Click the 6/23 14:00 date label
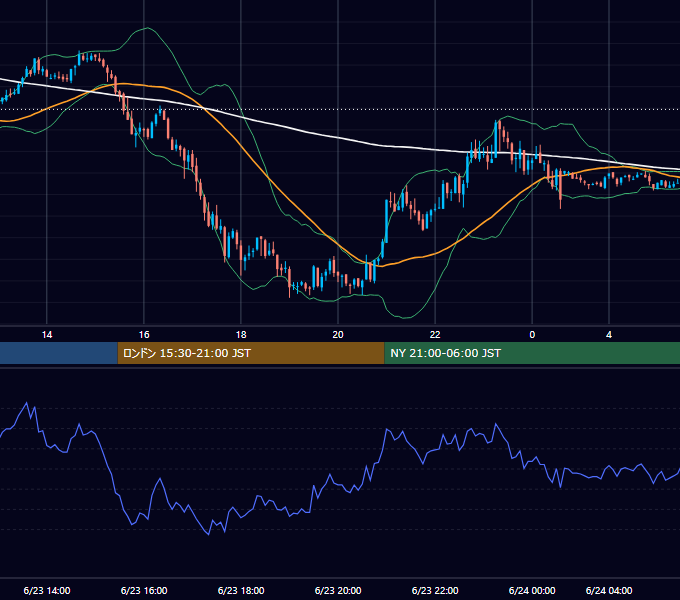This screenshot has width=680, height=600. (47, 590)
